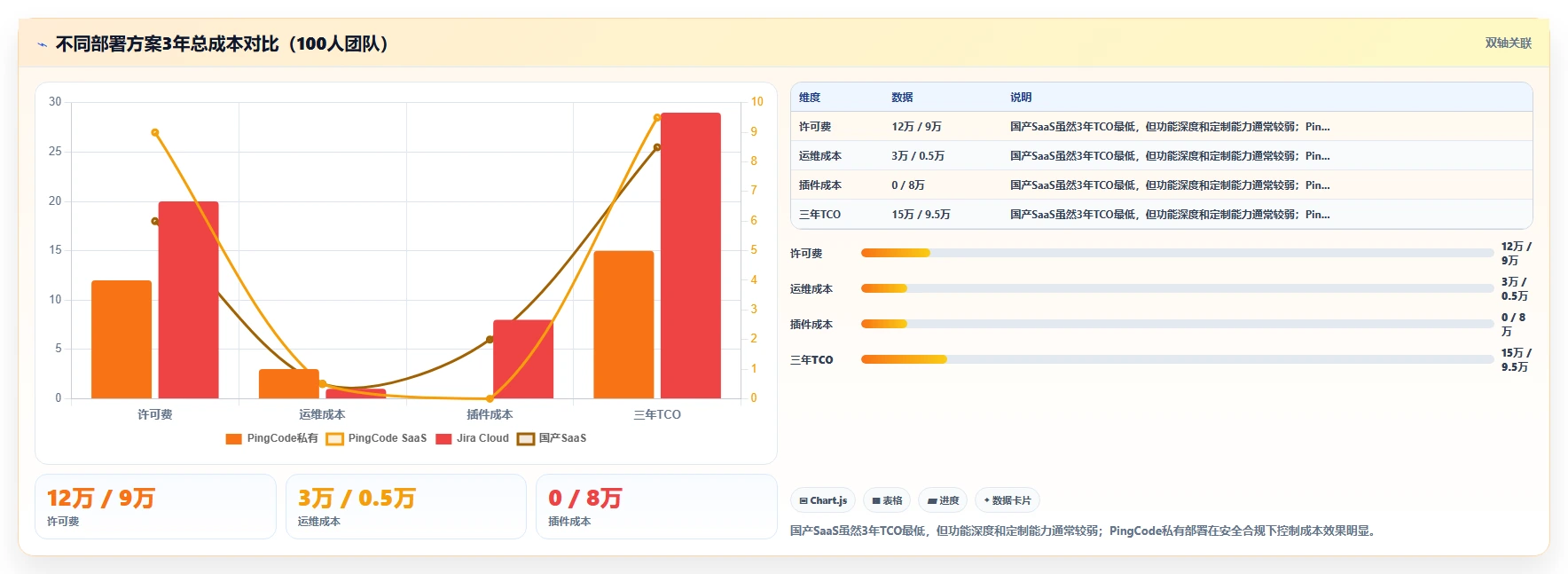
Task: Click the 许可费 x-axis label
Action: point(154,414)
